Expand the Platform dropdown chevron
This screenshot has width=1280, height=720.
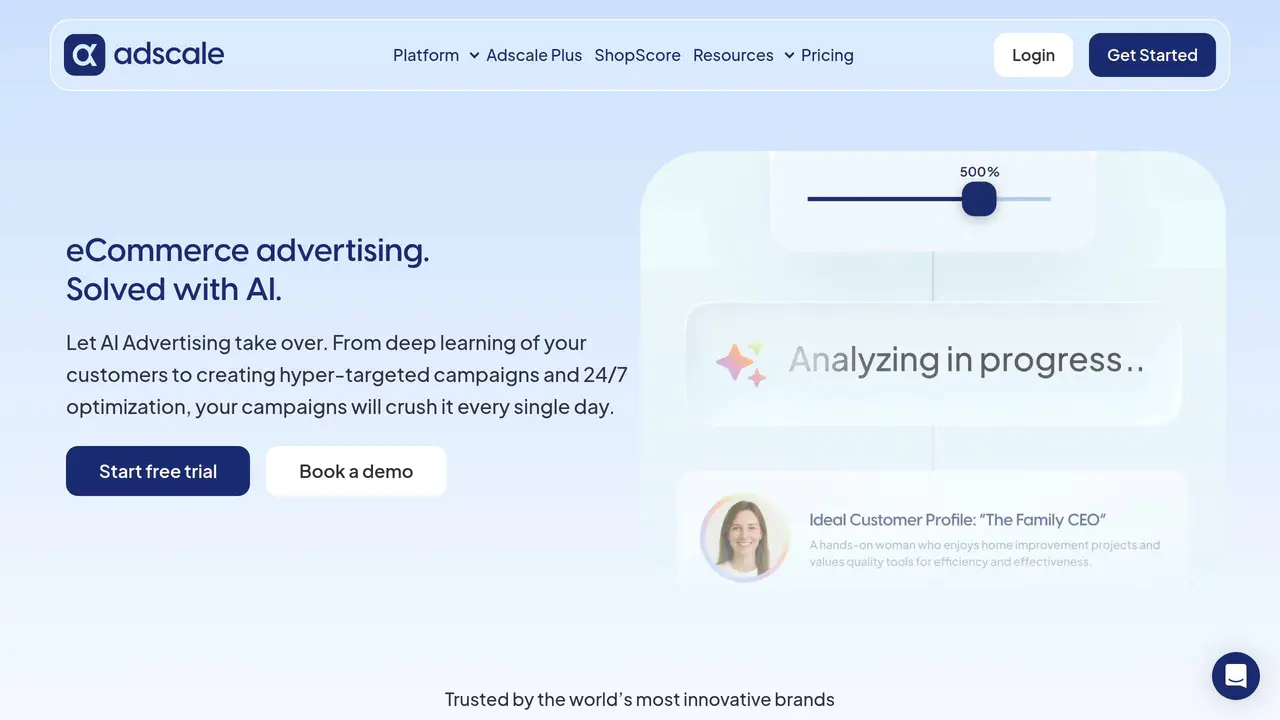[474, 56]
